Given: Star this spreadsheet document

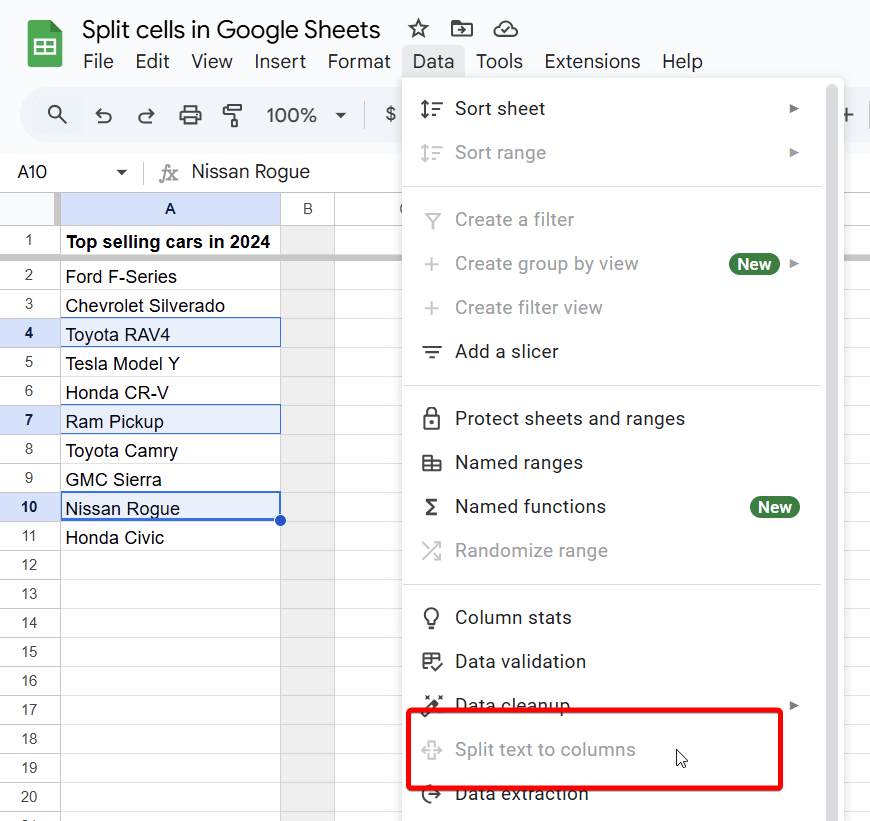Looking at the screenshot, I should pyautogui.click(x=418, y=28).
